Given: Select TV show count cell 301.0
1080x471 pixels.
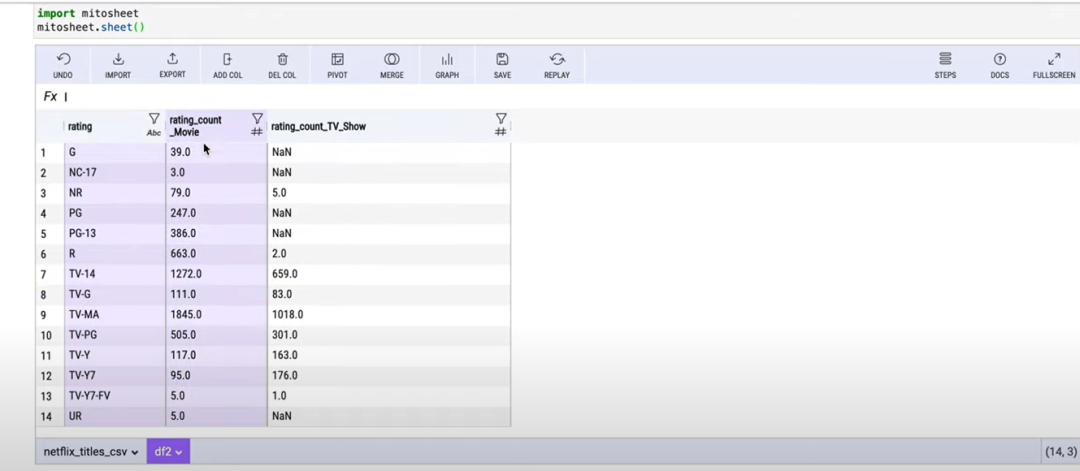Looking at the screenshot, I should (x=389, y=335).
